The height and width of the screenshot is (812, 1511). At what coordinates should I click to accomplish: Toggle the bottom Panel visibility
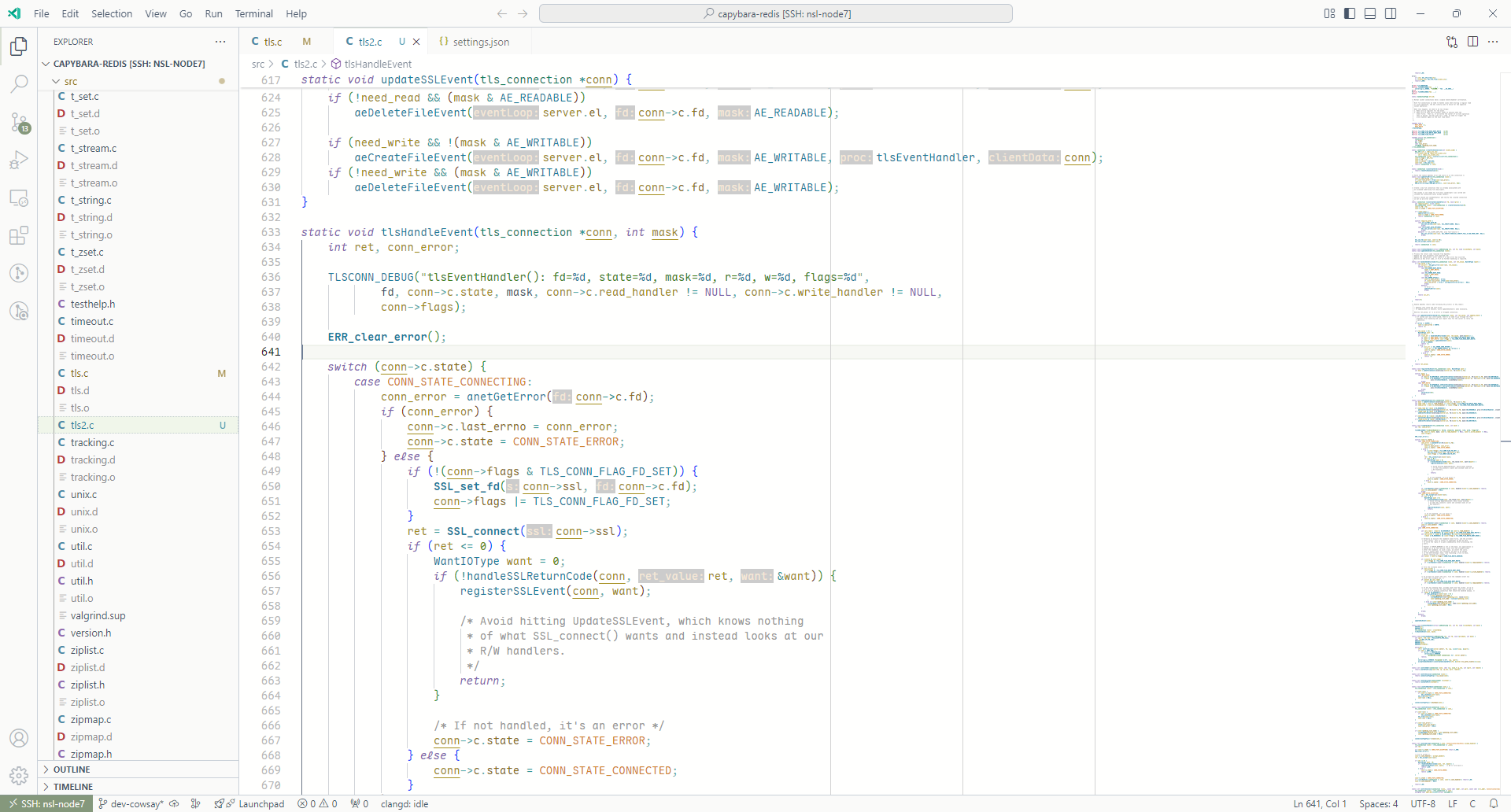click(1370, 13)
